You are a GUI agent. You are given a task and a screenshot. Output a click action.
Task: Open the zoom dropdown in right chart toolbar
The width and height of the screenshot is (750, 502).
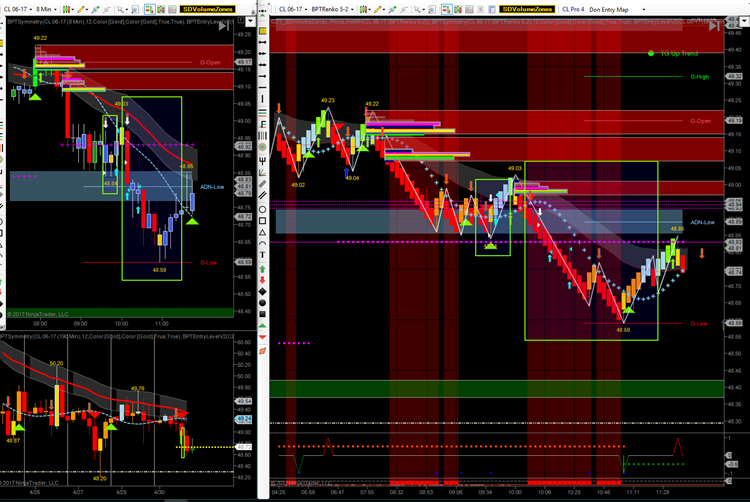click(419, 9)
